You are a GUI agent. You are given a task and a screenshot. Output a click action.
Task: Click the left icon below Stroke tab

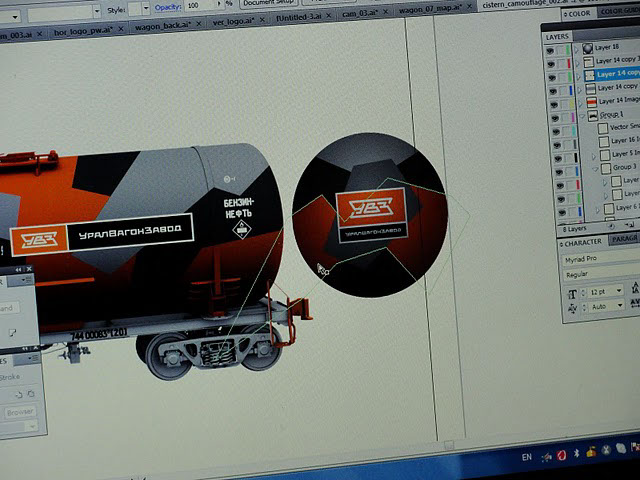tap(19, 395)
